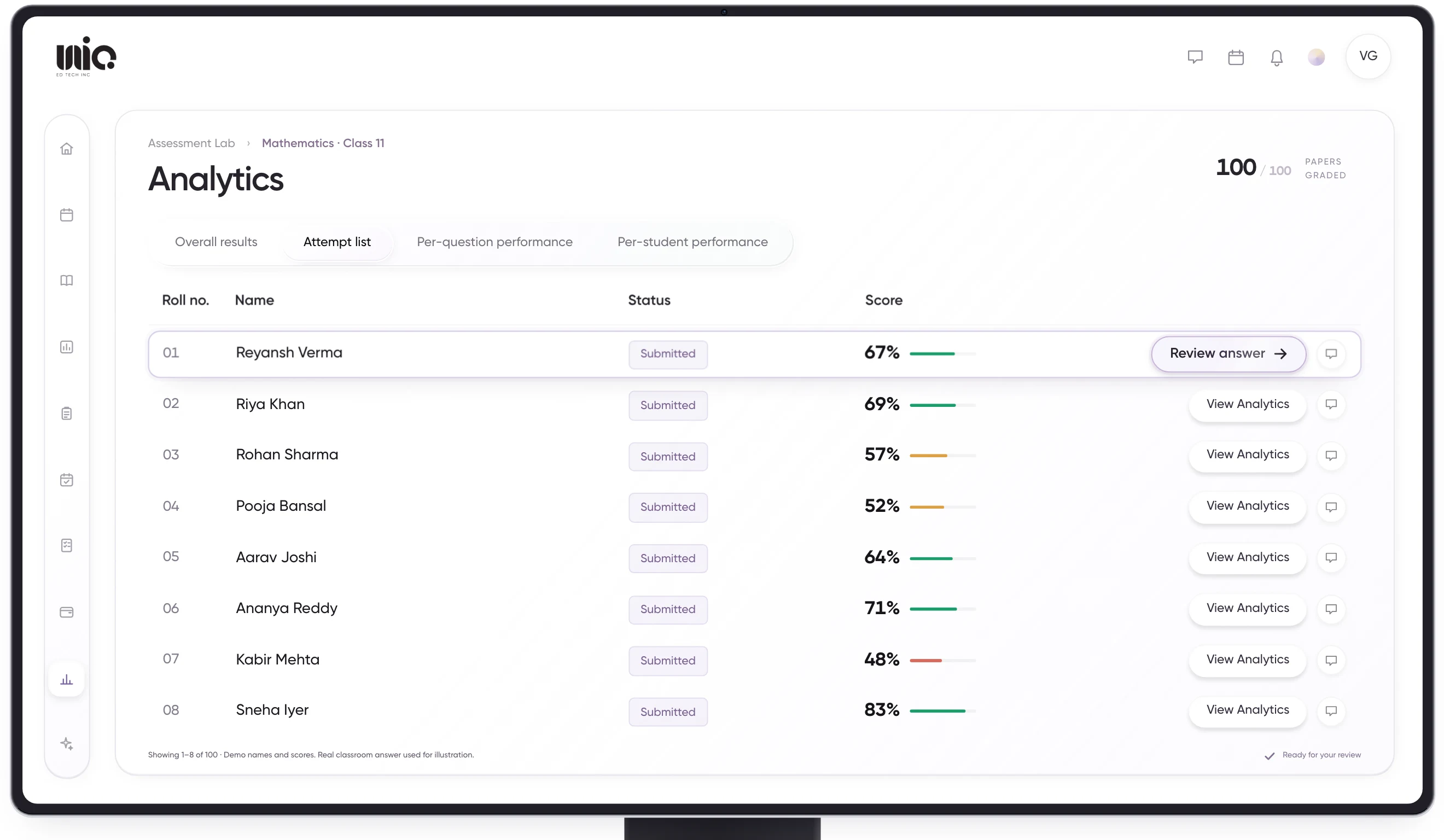
Task: Switch to Per-question performance tab
Action: click(x=494, y=242)
